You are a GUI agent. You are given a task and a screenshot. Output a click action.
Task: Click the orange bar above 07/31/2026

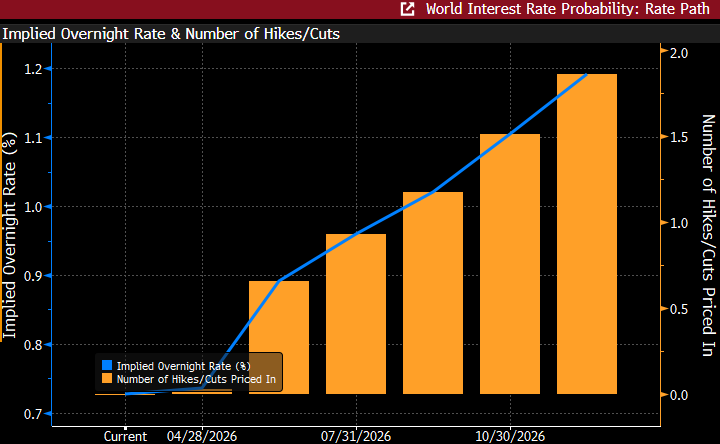(x=356, y=314)
